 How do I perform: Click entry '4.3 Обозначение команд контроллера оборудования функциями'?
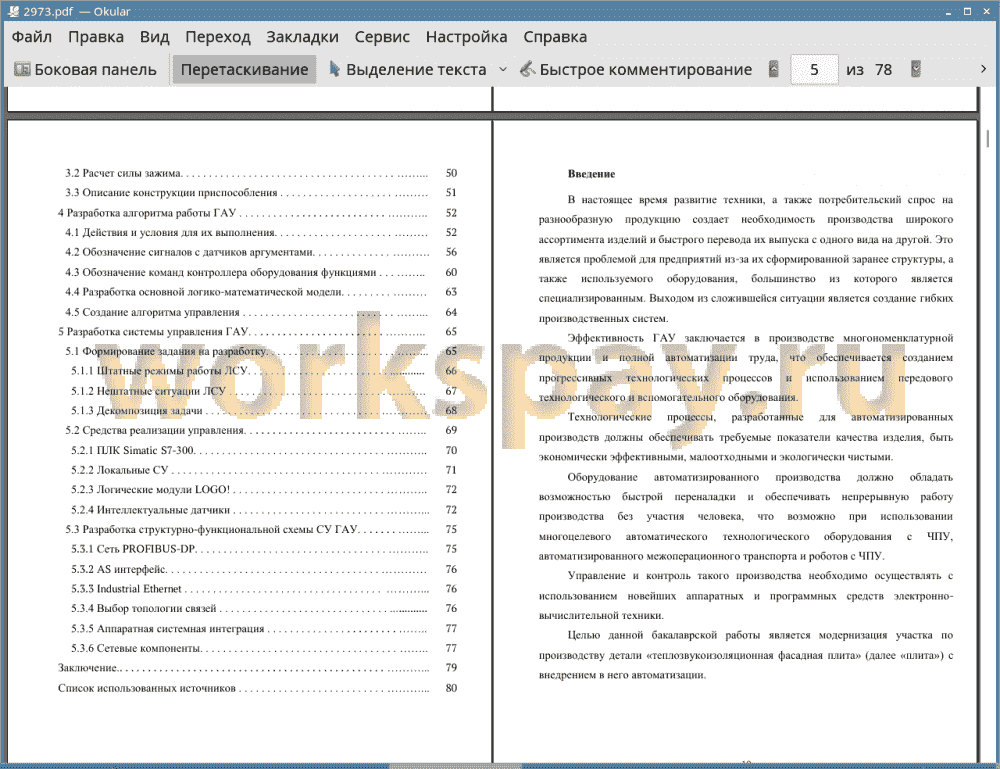click(221, 272)
